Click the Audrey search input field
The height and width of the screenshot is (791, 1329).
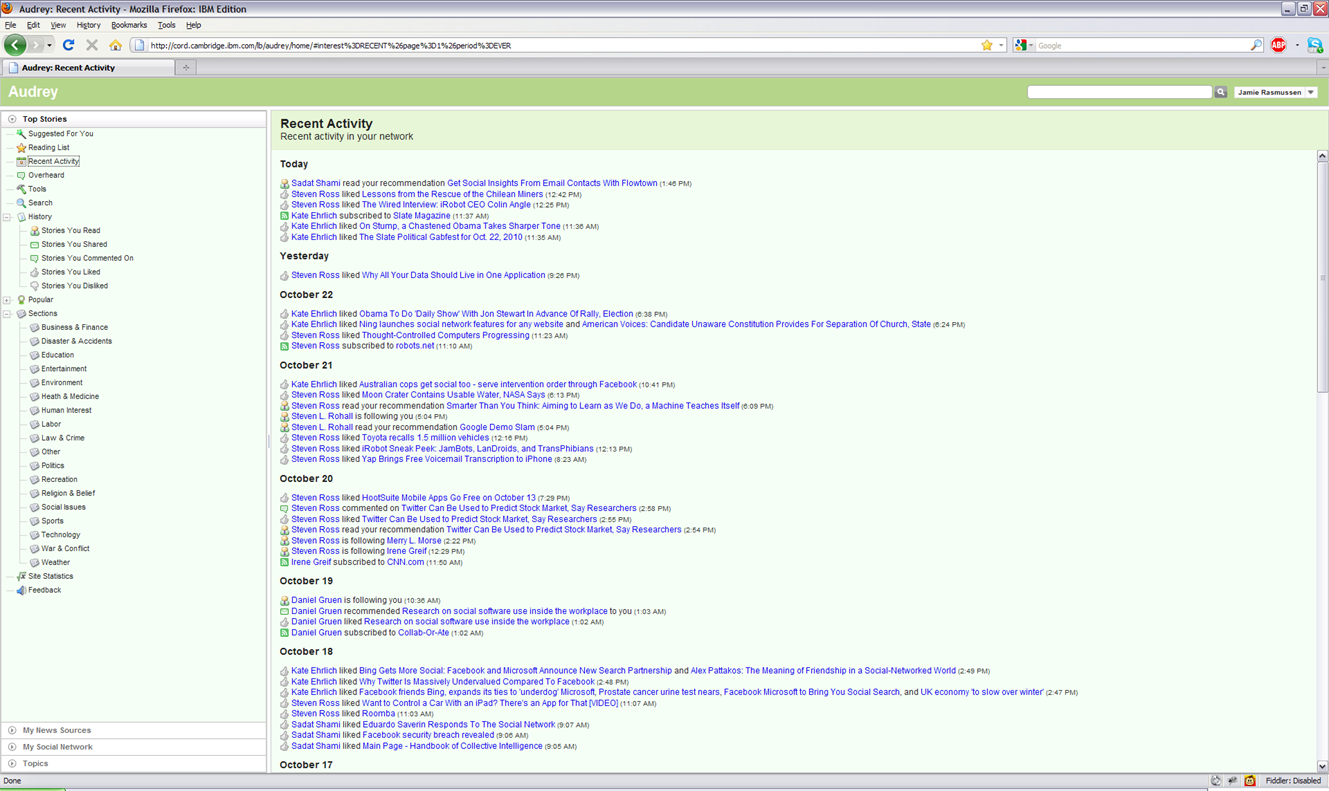tap(1119, 92)
